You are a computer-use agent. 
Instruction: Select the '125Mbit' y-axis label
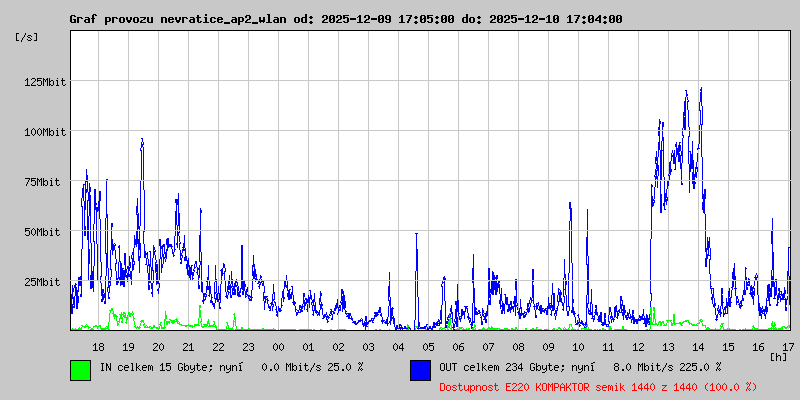click(x=45, y=82)
